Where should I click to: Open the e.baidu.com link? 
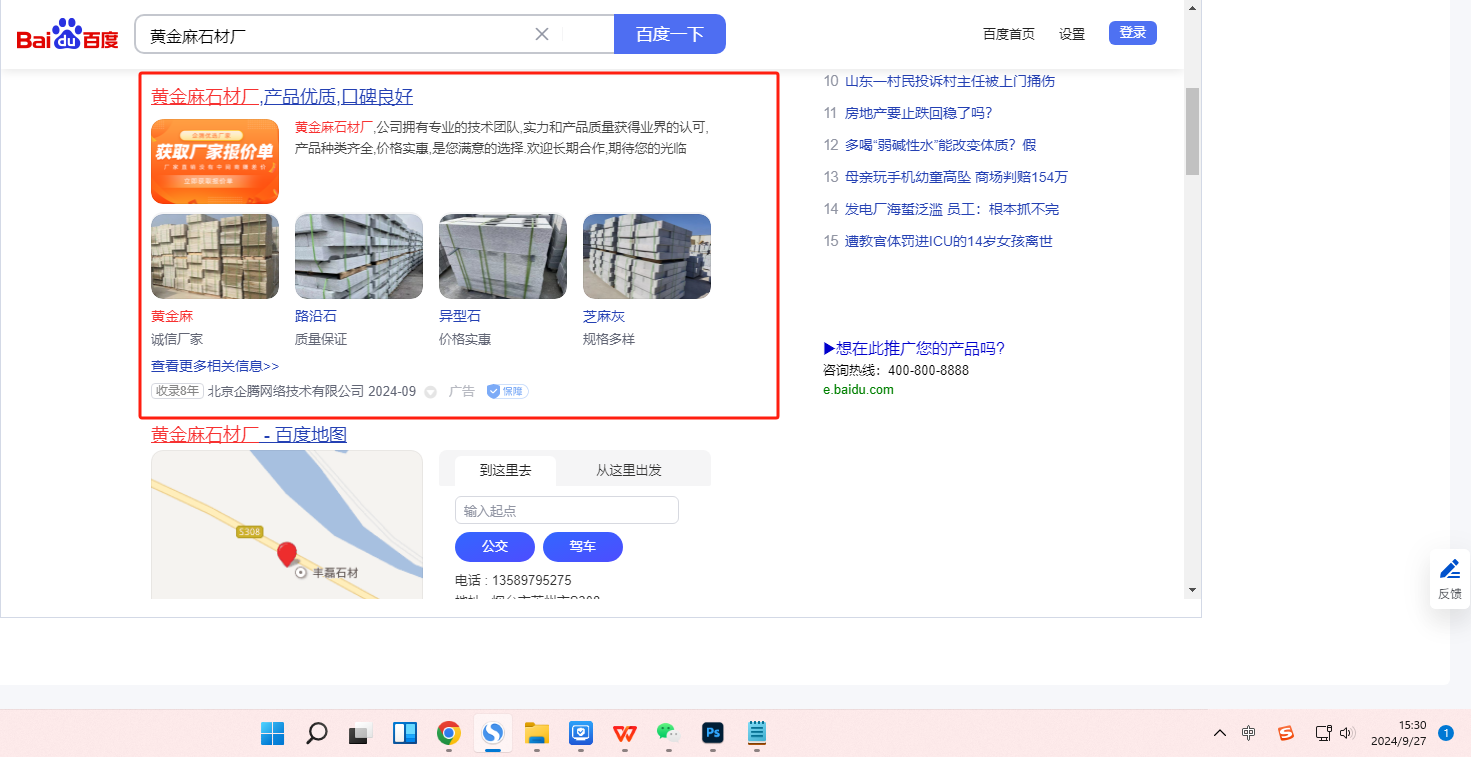(859, 390)
